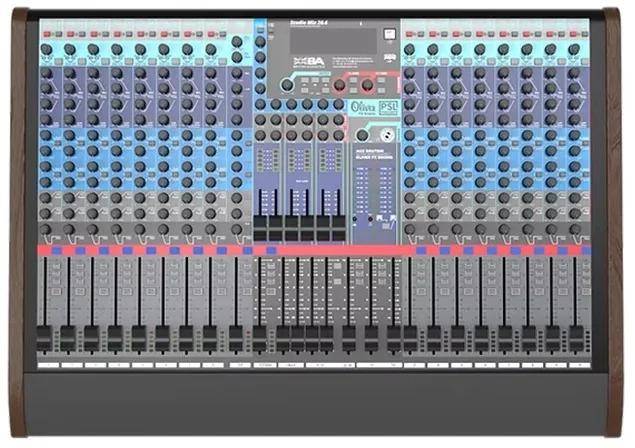Grab the second channel's fader cap

pyautogui.click(x=68, y=339)
